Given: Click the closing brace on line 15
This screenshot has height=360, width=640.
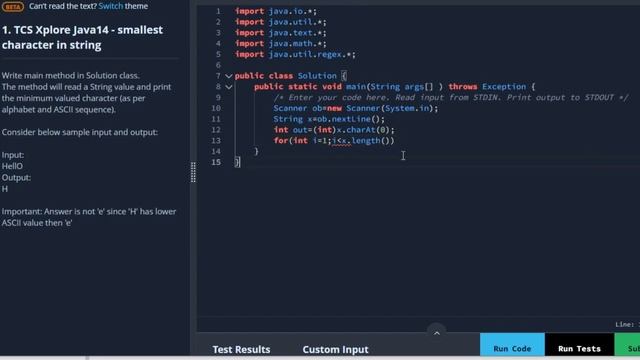Looking at the screenshot, I should click(x=237, y=162).
